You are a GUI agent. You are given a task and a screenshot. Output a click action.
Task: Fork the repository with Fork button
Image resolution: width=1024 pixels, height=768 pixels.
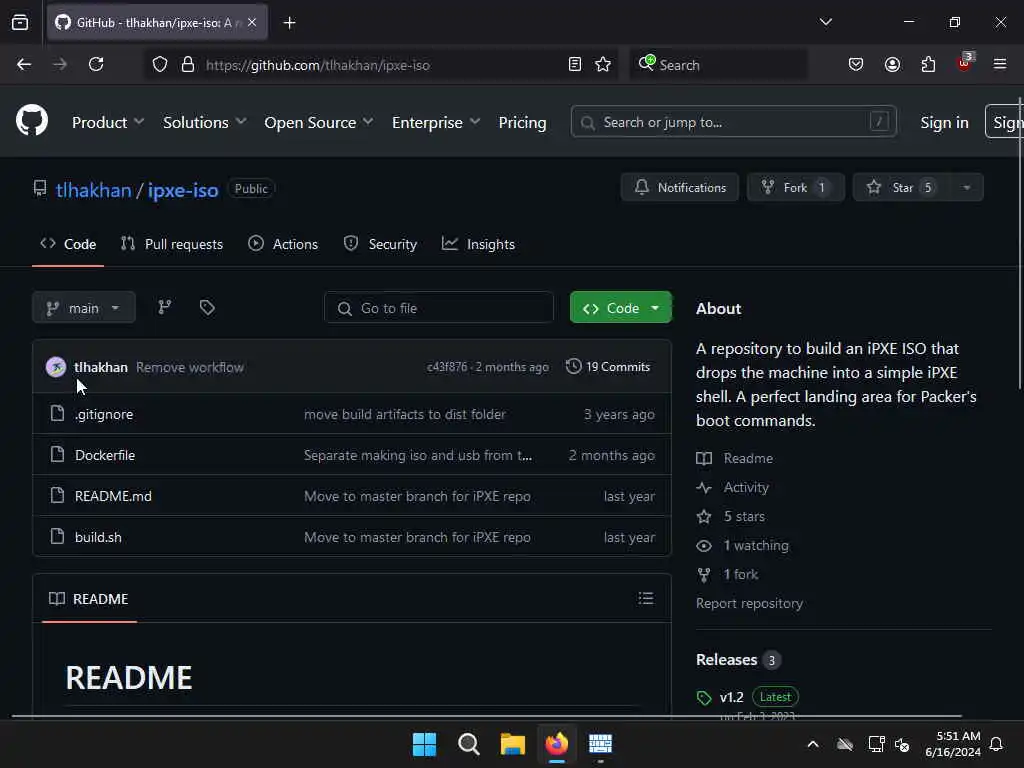click(x=795, y=187)
